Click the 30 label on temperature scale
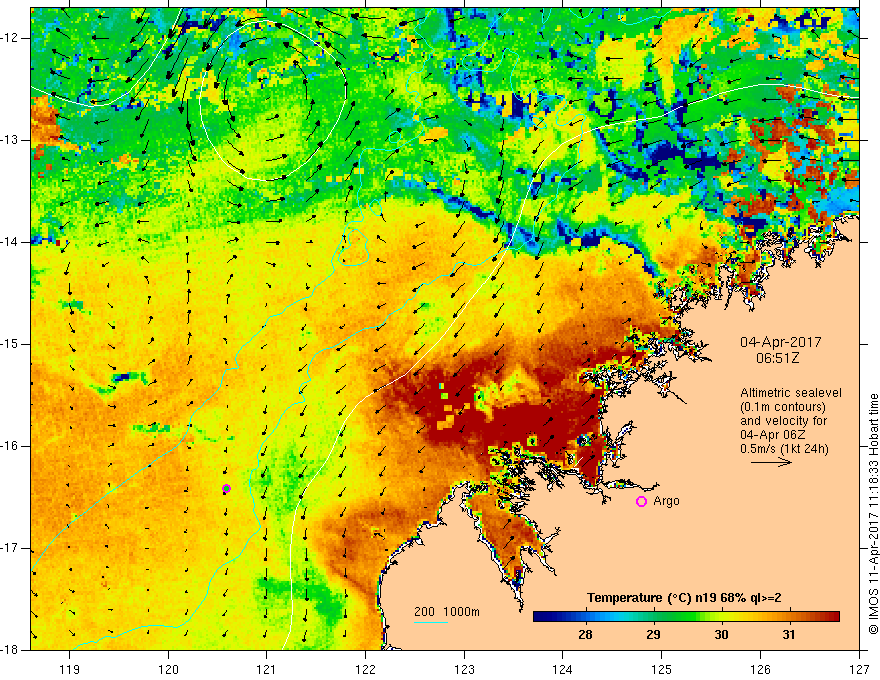 [x=721, y=635]
